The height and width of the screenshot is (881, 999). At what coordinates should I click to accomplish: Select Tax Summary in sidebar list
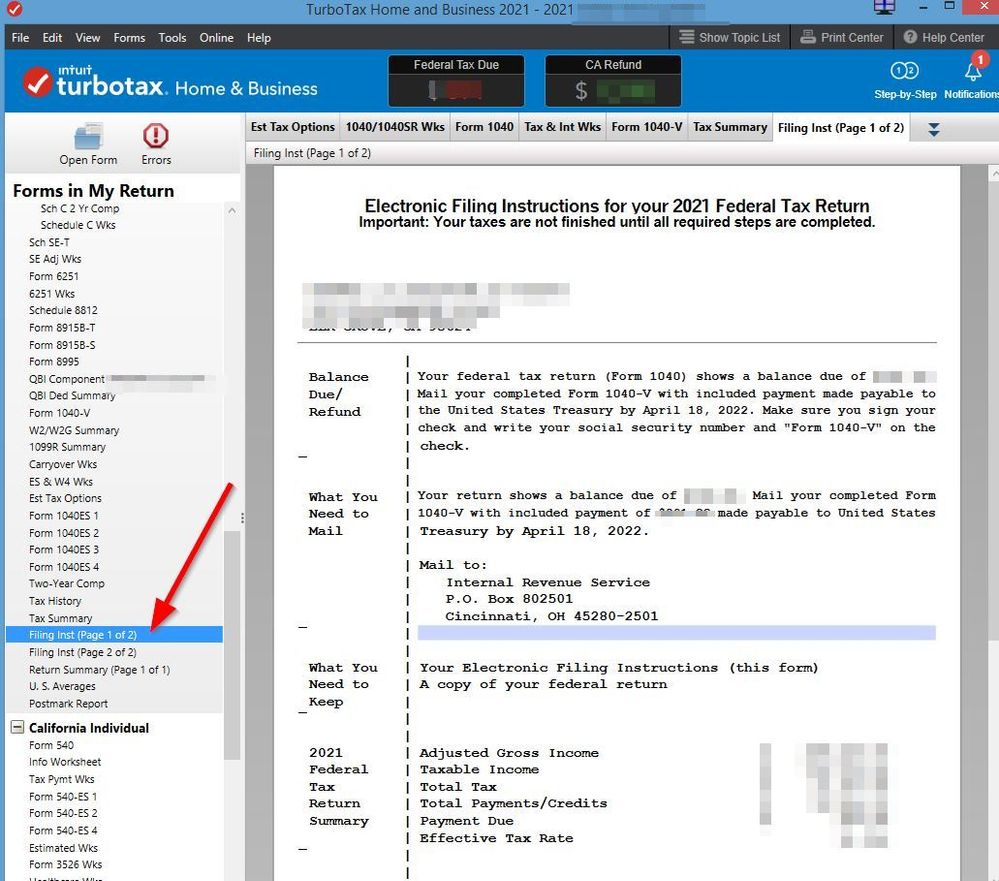[61, 618]
